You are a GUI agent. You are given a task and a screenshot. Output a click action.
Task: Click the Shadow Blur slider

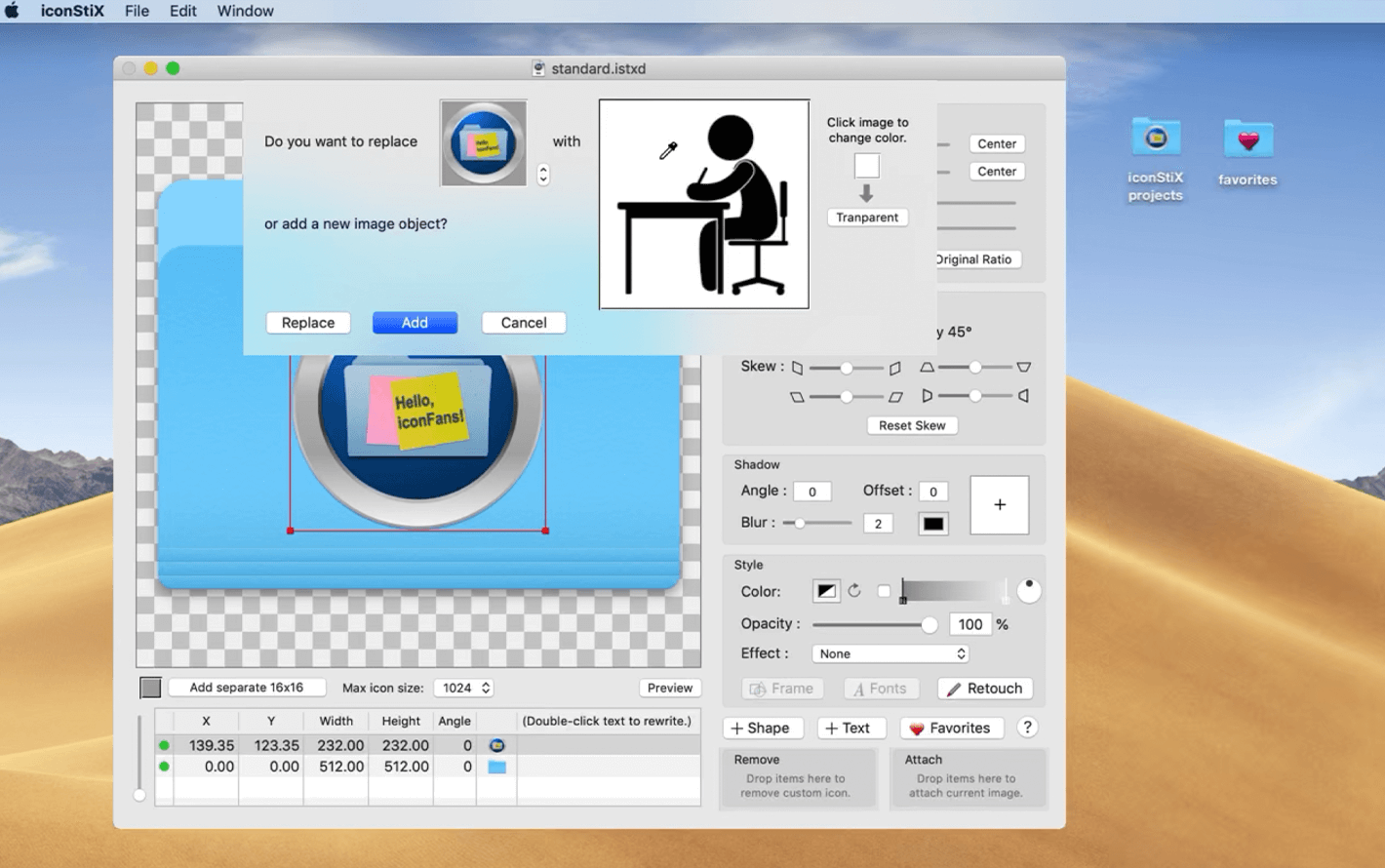coord(817,523)
